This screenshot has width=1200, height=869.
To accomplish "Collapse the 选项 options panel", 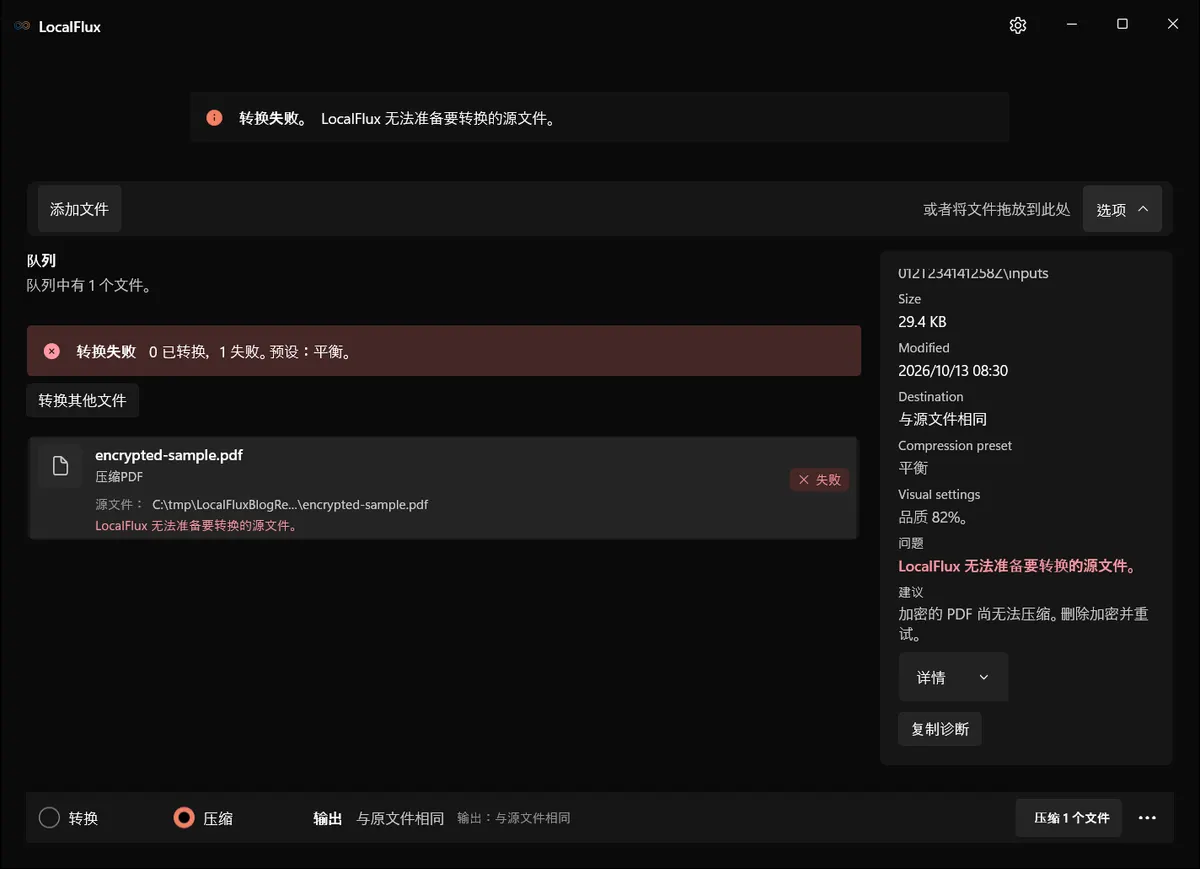I will (x=1122, y=209).
